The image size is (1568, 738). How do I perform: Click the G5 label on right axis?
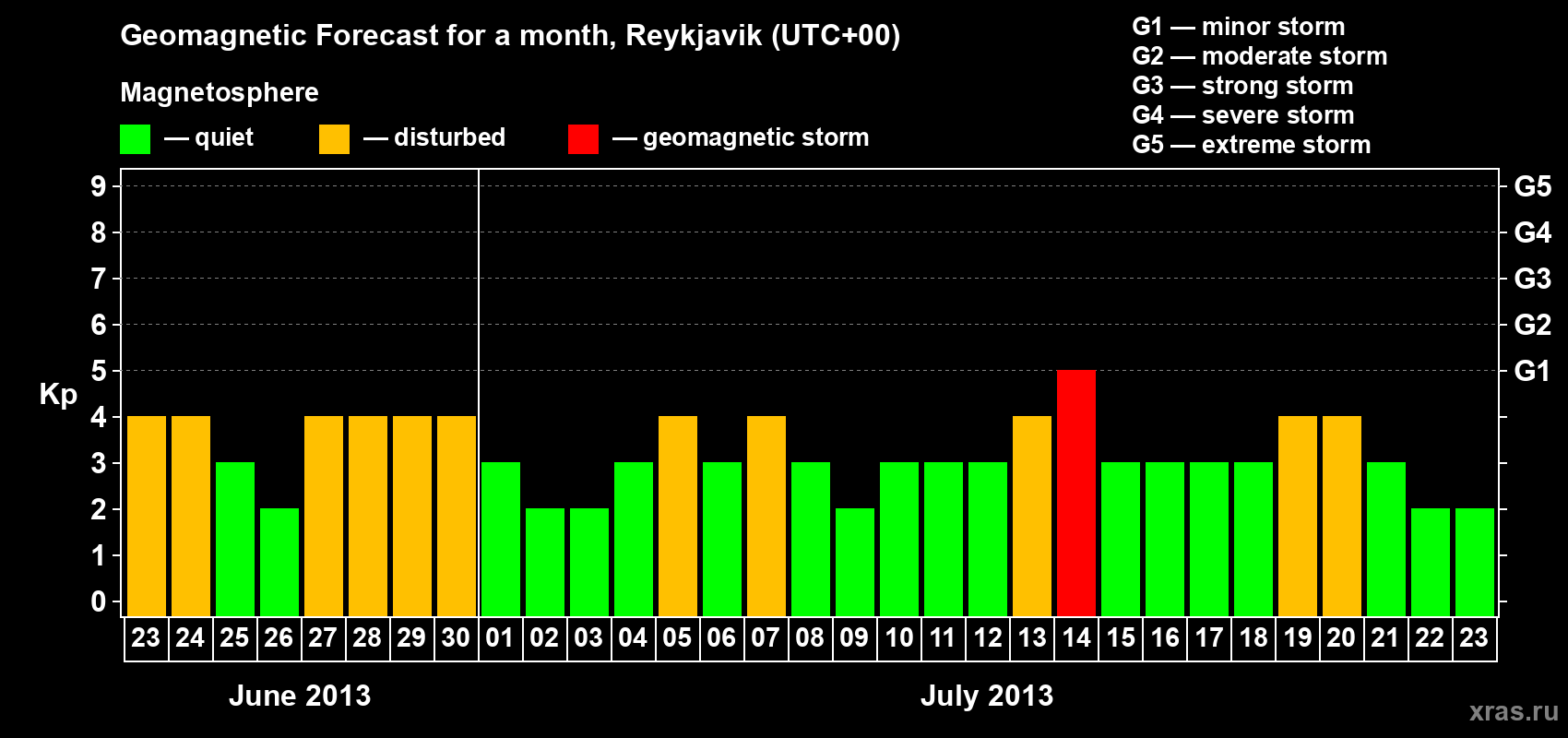pos(1532,186)
